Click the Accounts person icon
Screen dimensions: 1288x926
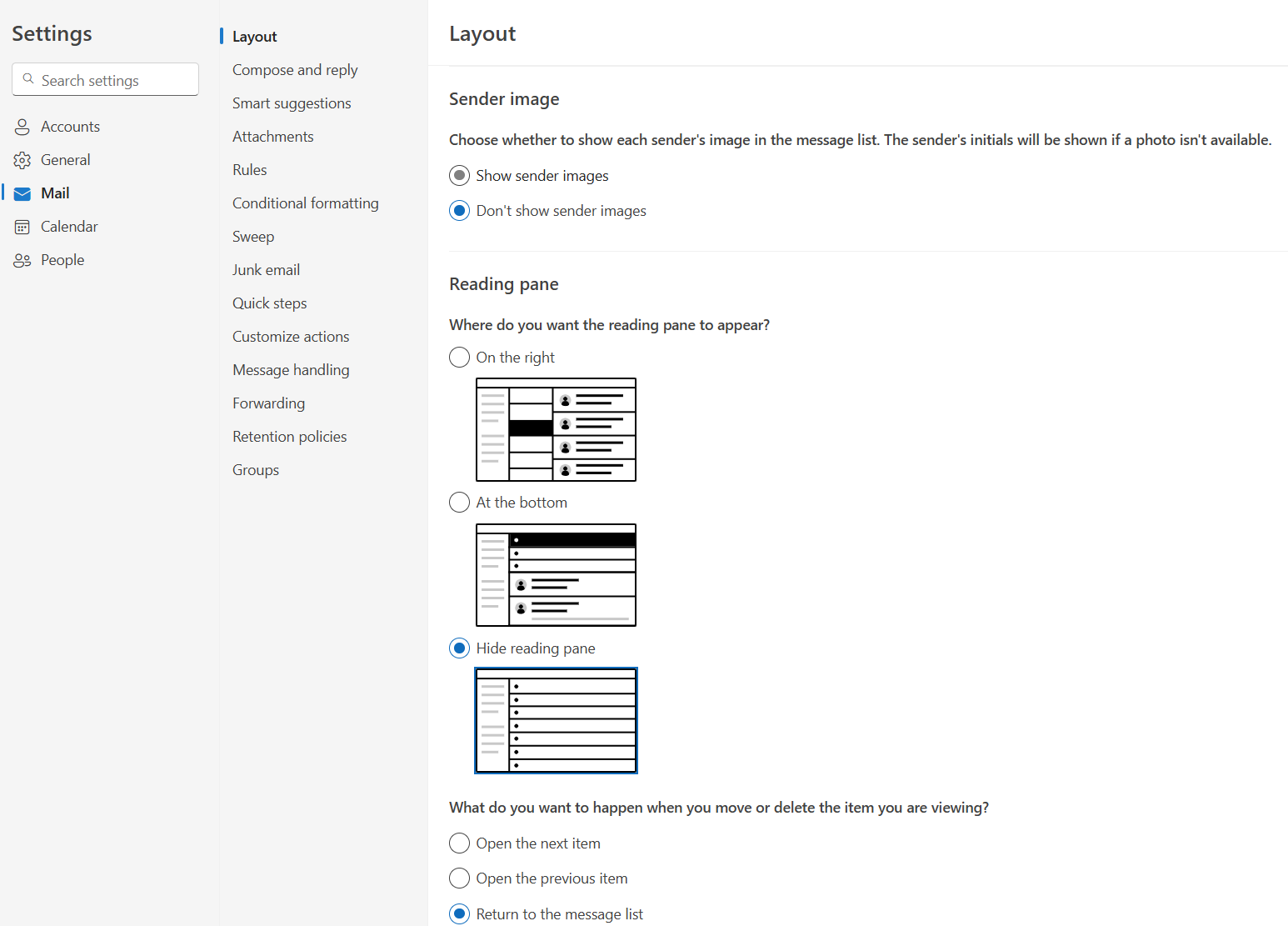pos(22,127)
